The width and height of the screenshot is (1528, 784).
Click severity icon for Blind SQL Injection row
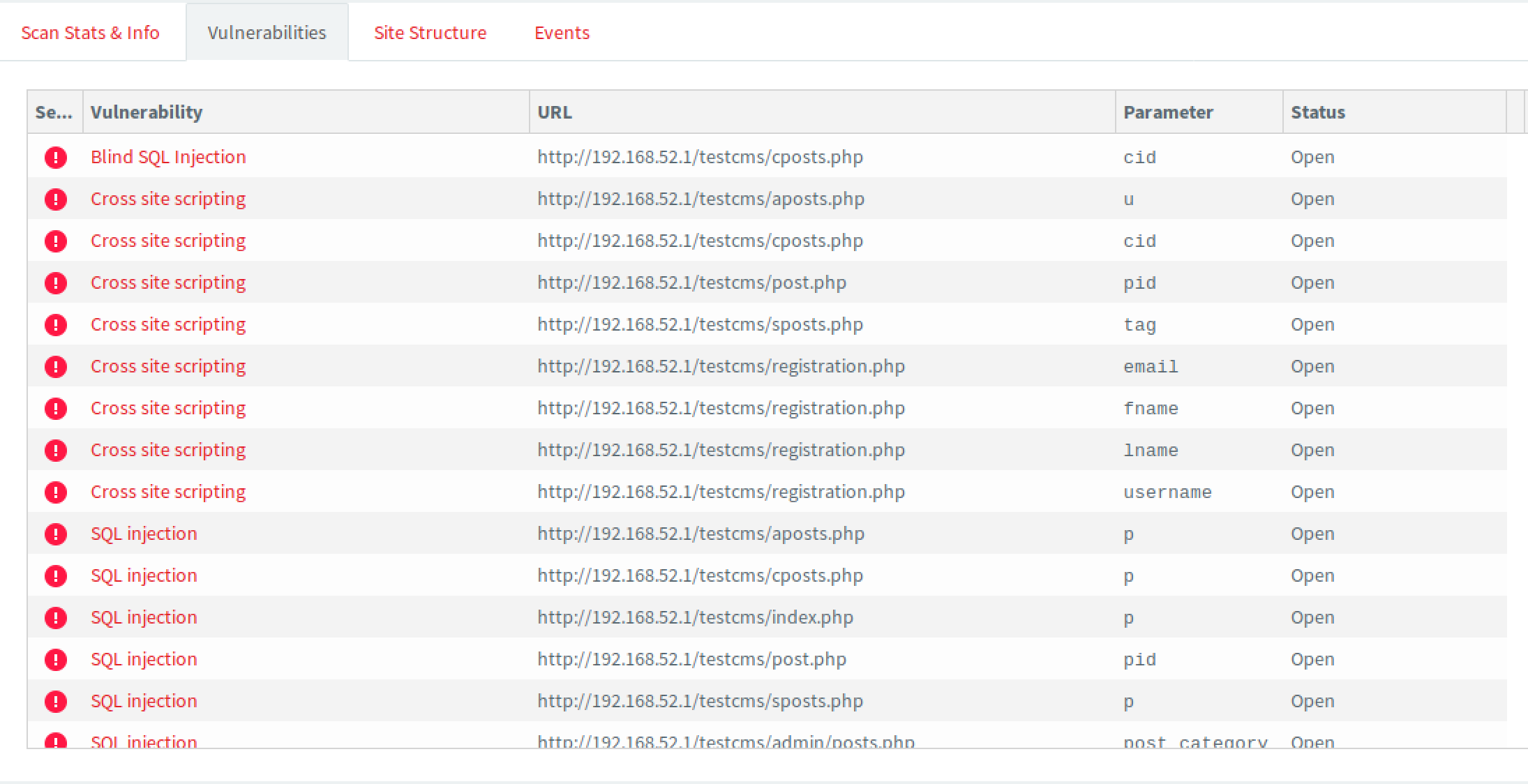56,157
